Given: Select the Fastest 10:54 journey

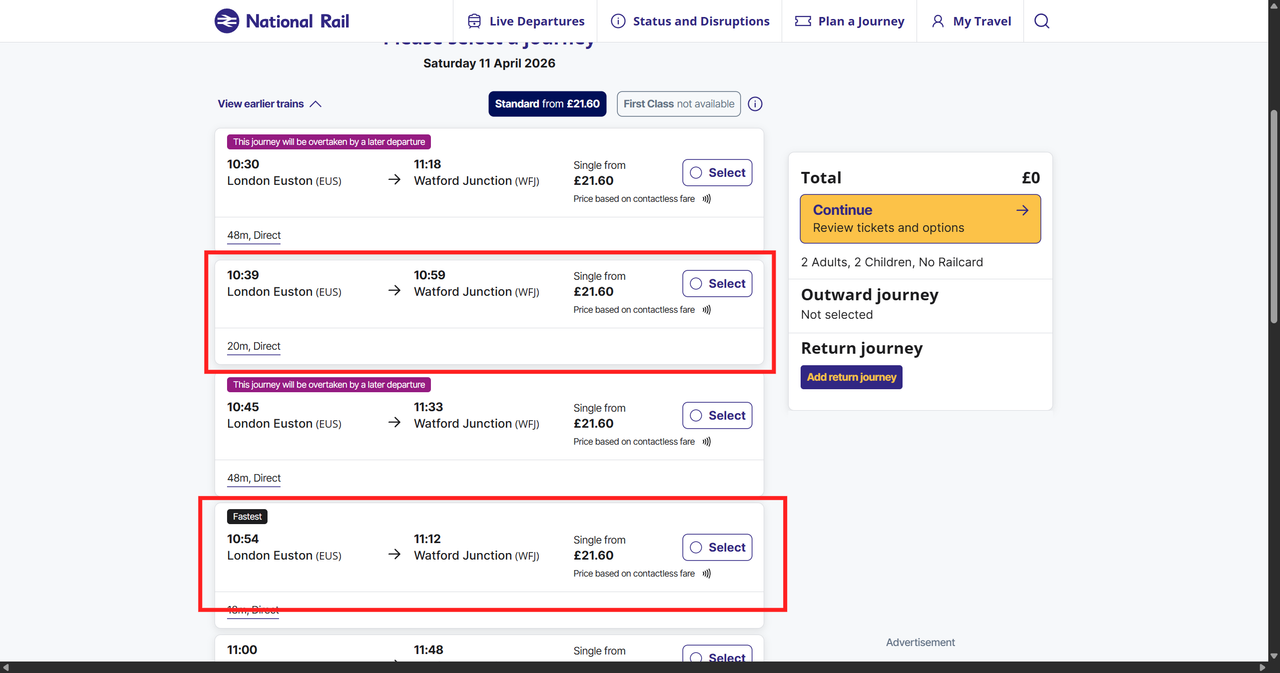Looking at the screenshot, I should [x=717, y=547].
